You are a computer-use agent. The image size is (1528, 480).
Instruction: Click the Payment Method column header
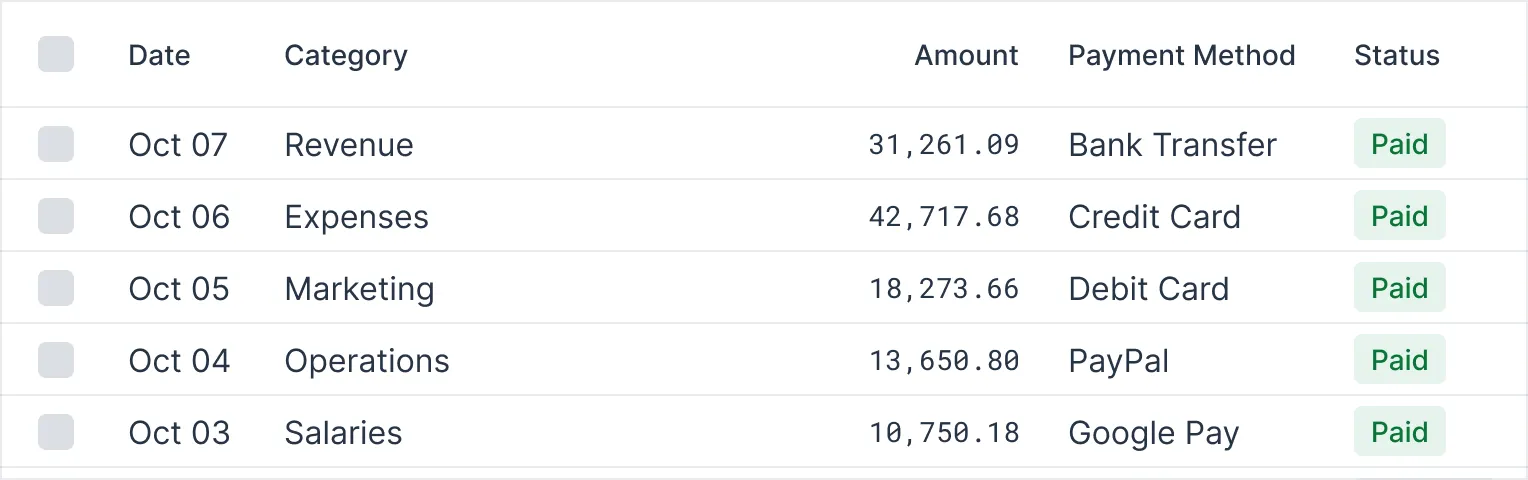(1181, 56)
